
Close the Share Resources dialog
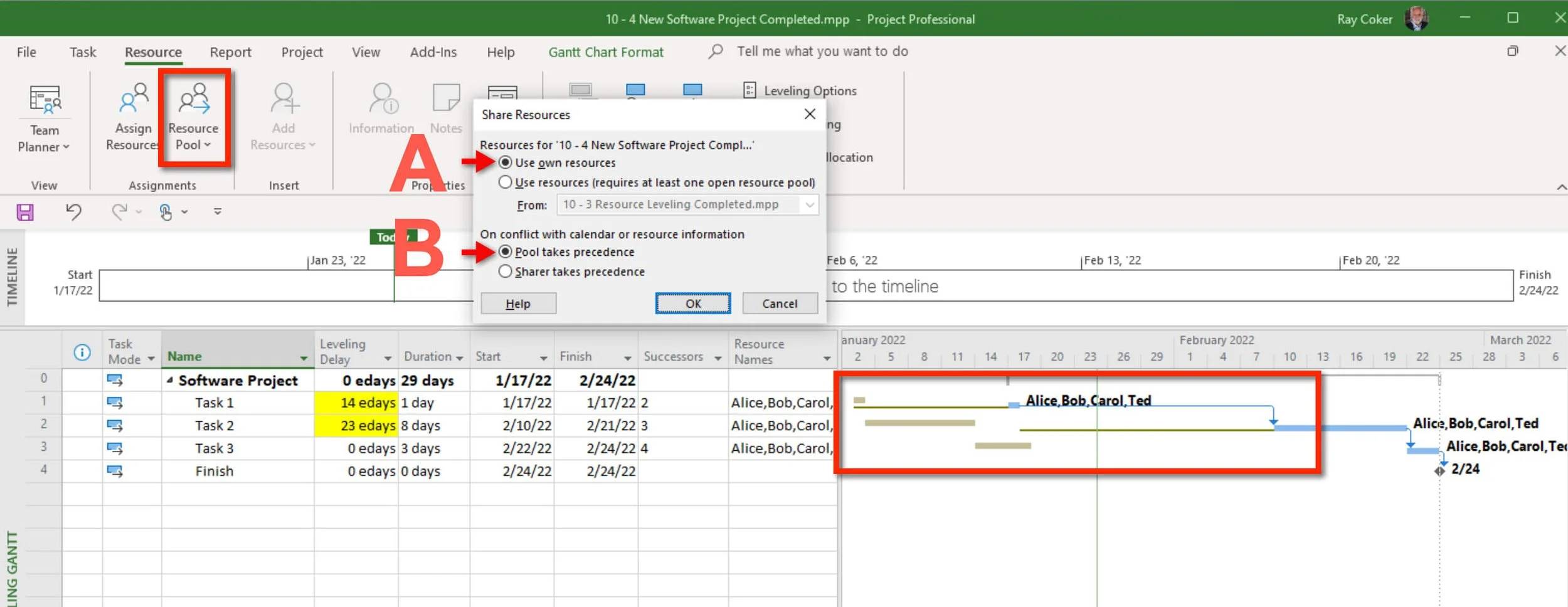(810, 114)
